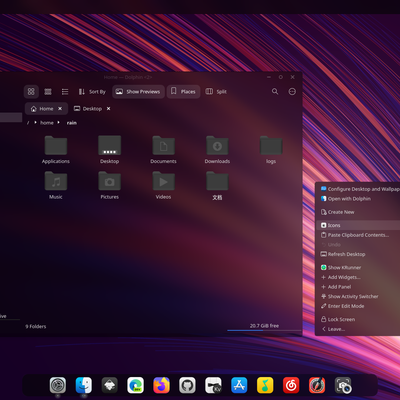Close the Desktop tab
The height and width of the screenshot is (400, 400).
(x=108, y=109)
